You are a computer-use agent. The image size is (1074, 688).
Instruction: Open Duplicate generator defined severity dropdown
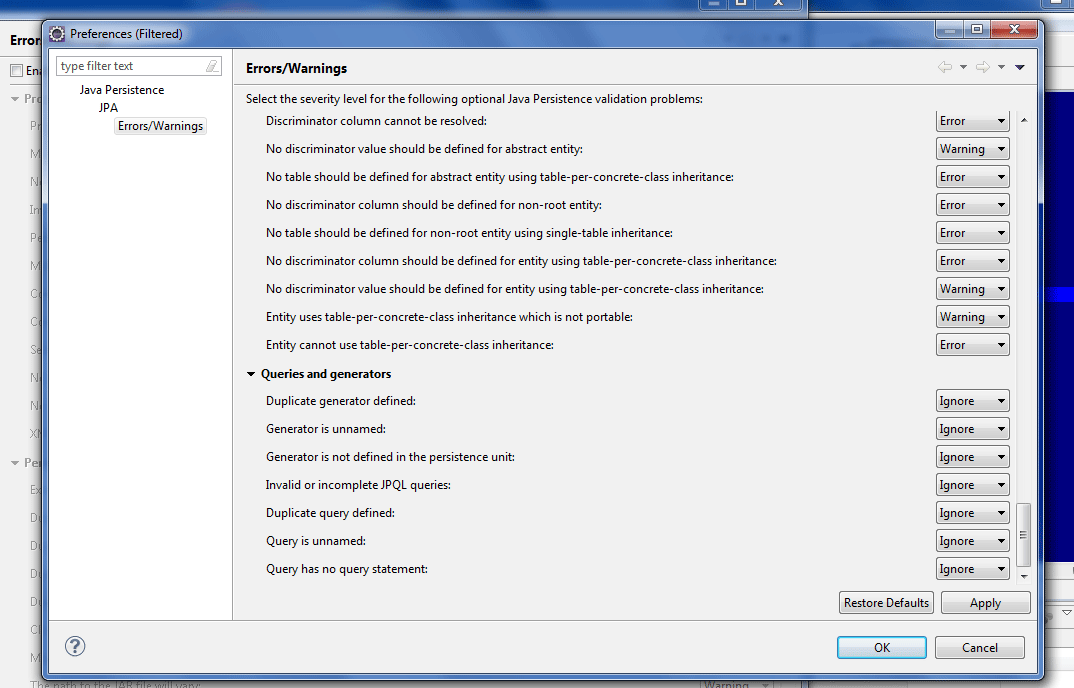tap(973, 401)
